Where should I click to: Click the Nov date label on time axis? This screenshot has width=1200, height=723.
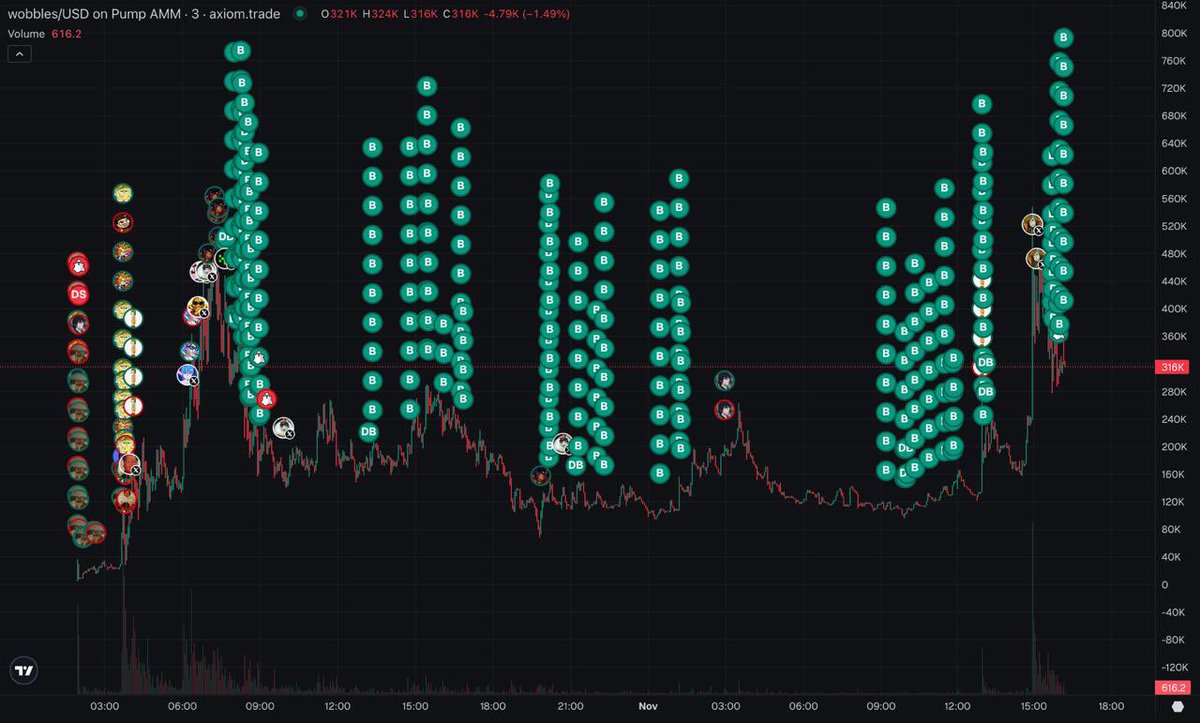coord(648,705)
